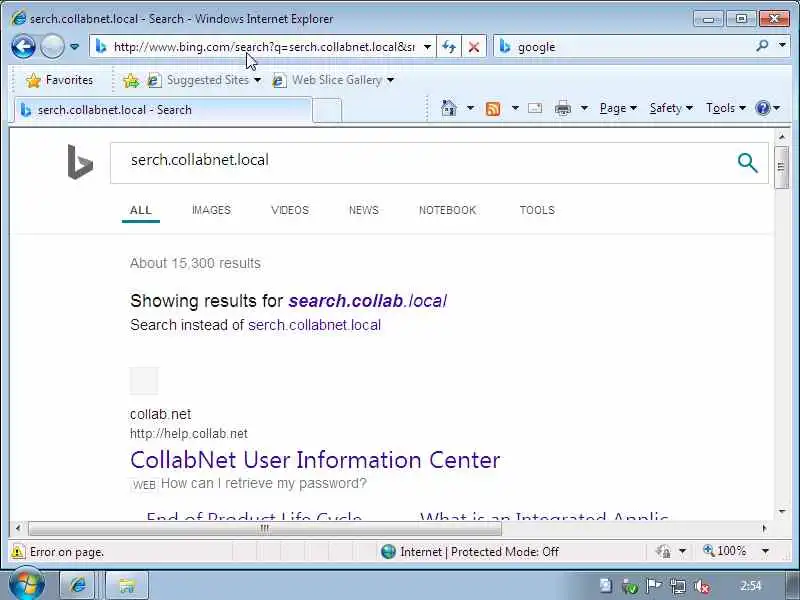The width and height of the screenshot is (800, 600).
Task: Click the orange RSS feeds icon
Action: point(493,108)
